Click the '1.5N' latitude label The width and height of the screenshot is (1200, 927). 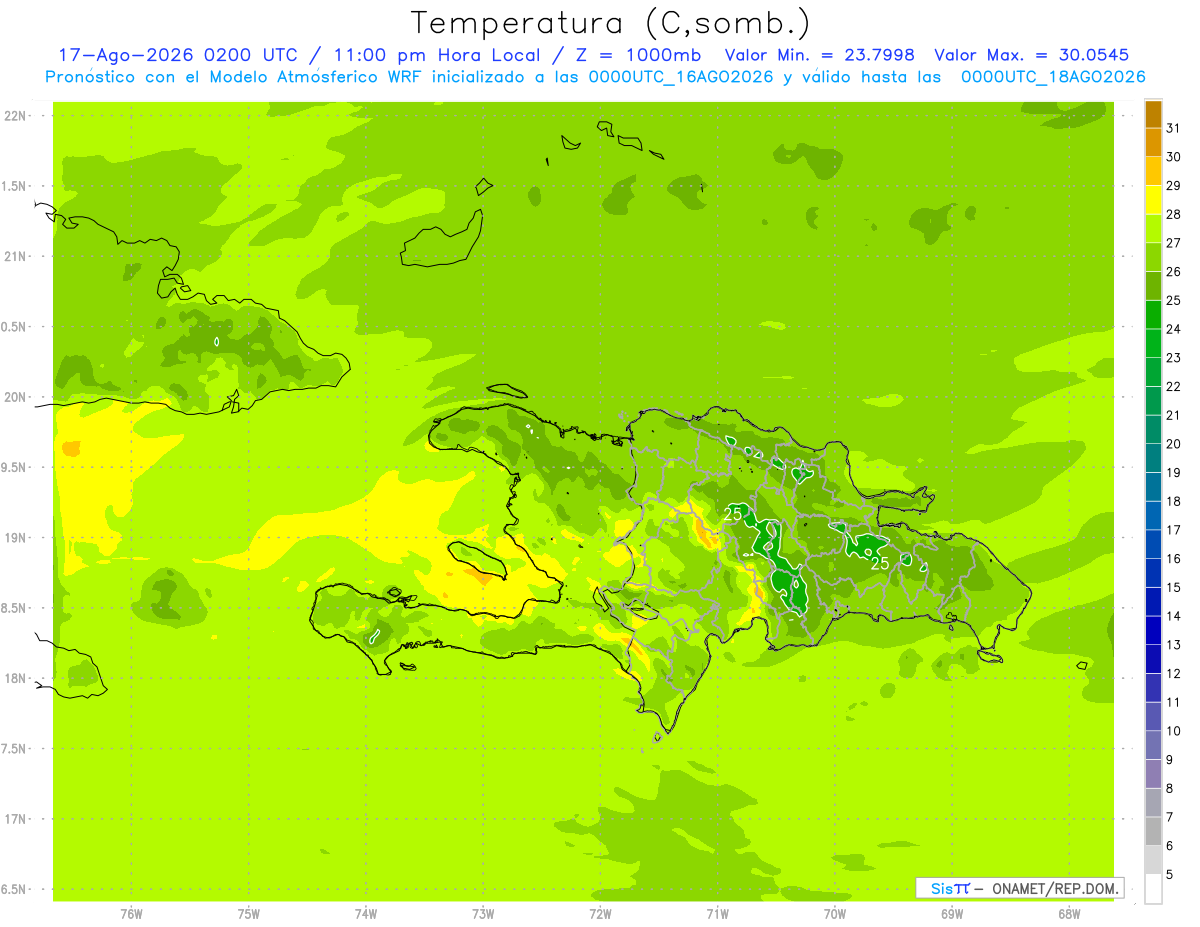point(16,186)
